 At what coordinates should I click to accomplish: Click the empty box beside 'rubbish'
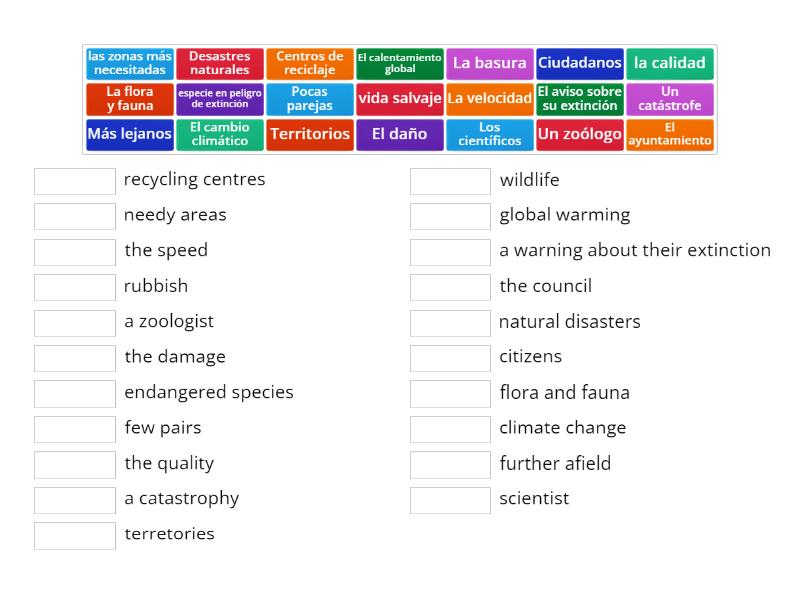click(74, 287)
